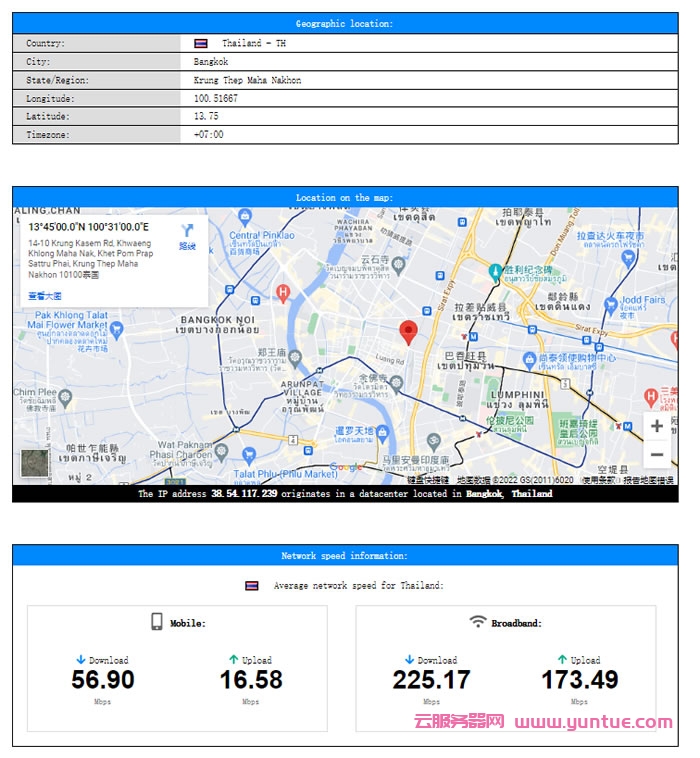Click the Victory Monument green marker

point(495,269)
